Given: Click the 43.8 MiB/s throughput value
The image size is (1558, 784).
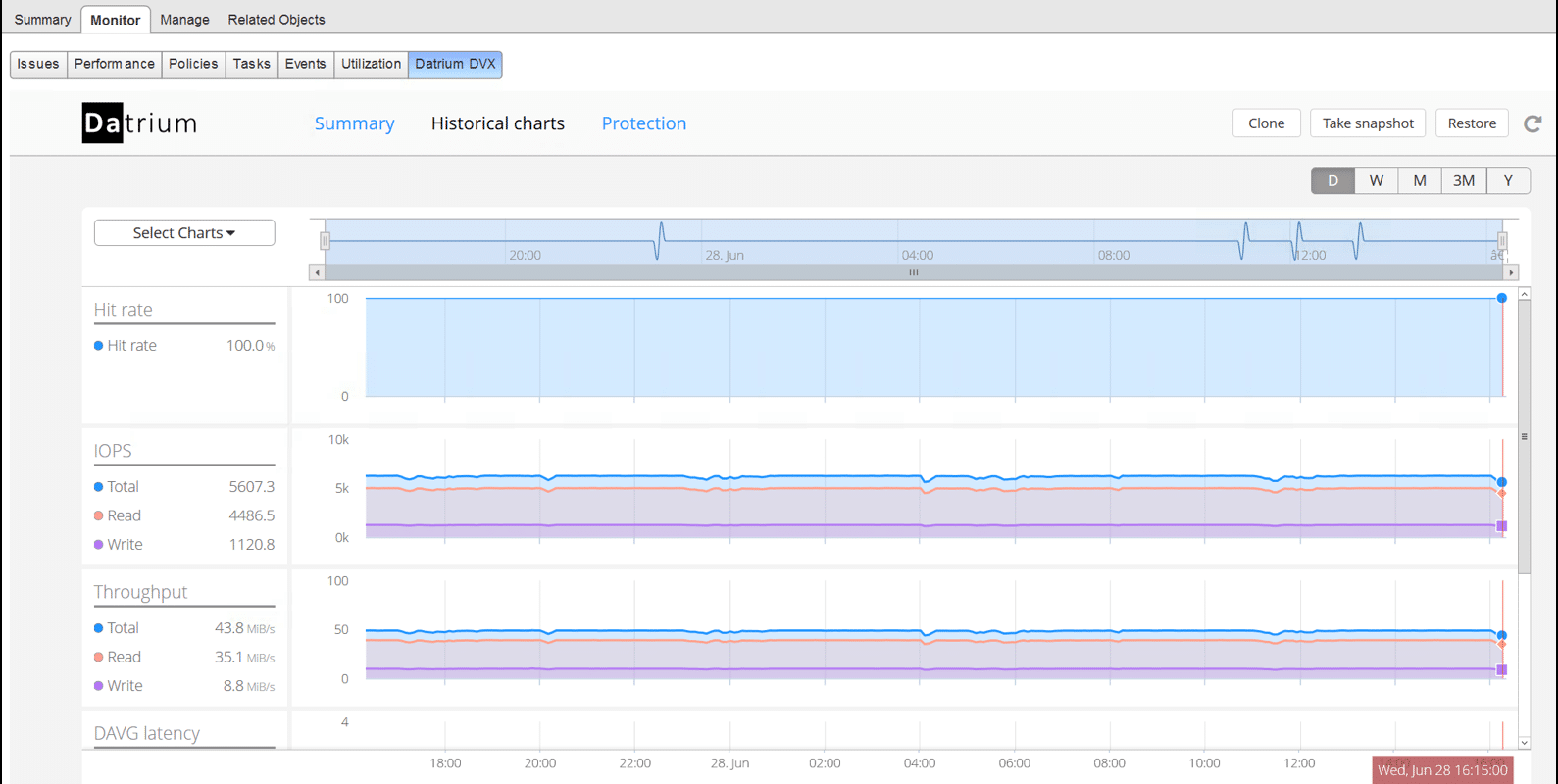Looking at the screenshot, I should click(245, 628).
